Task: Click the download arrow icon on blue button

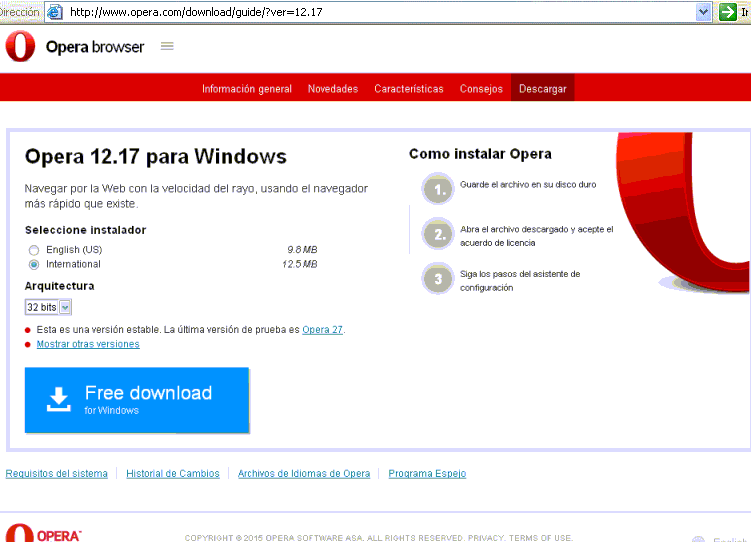Action: [x=58, y=400]
